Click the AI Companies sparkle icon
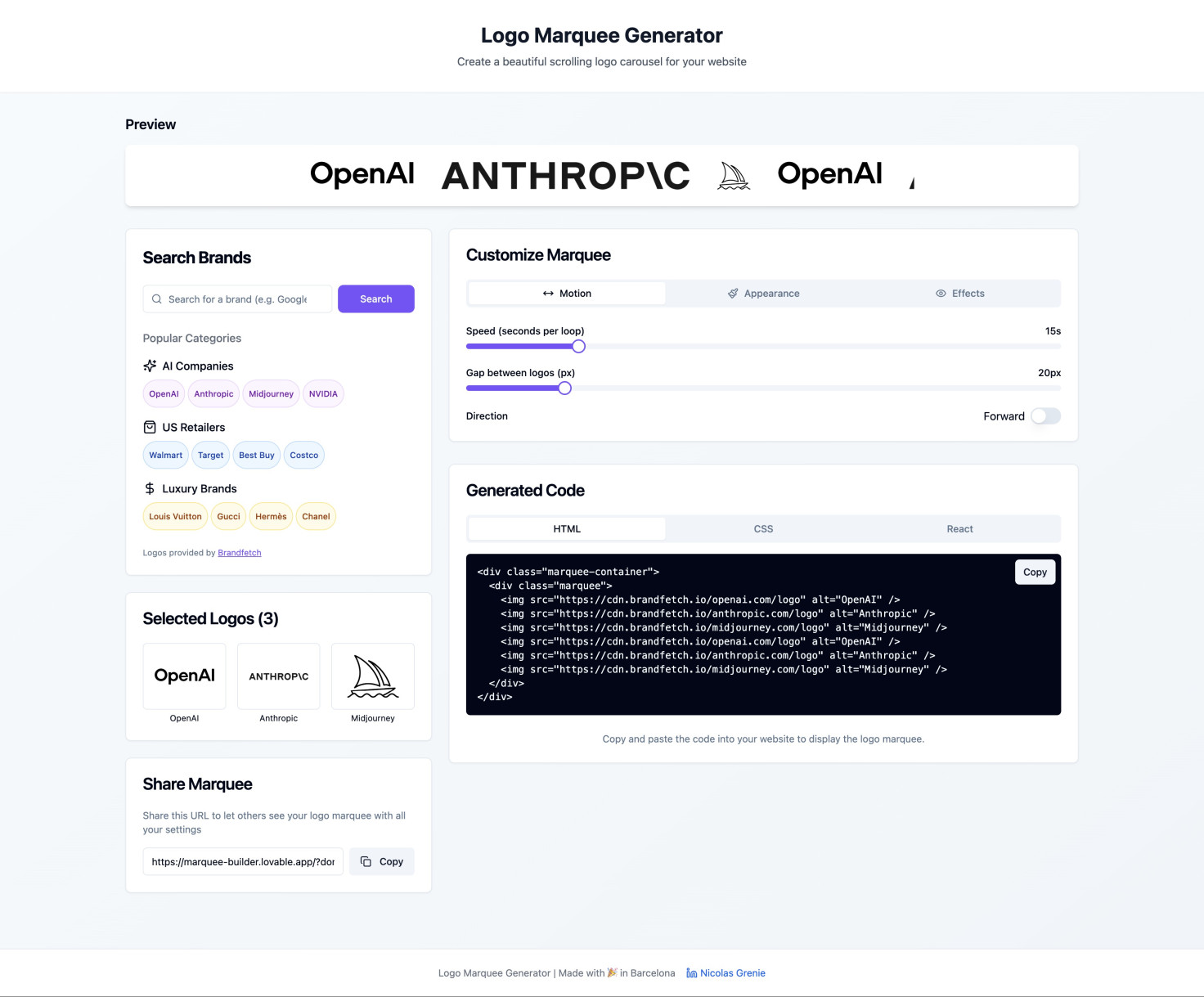This screenshot has height=997, width=1204. [150, 366]
